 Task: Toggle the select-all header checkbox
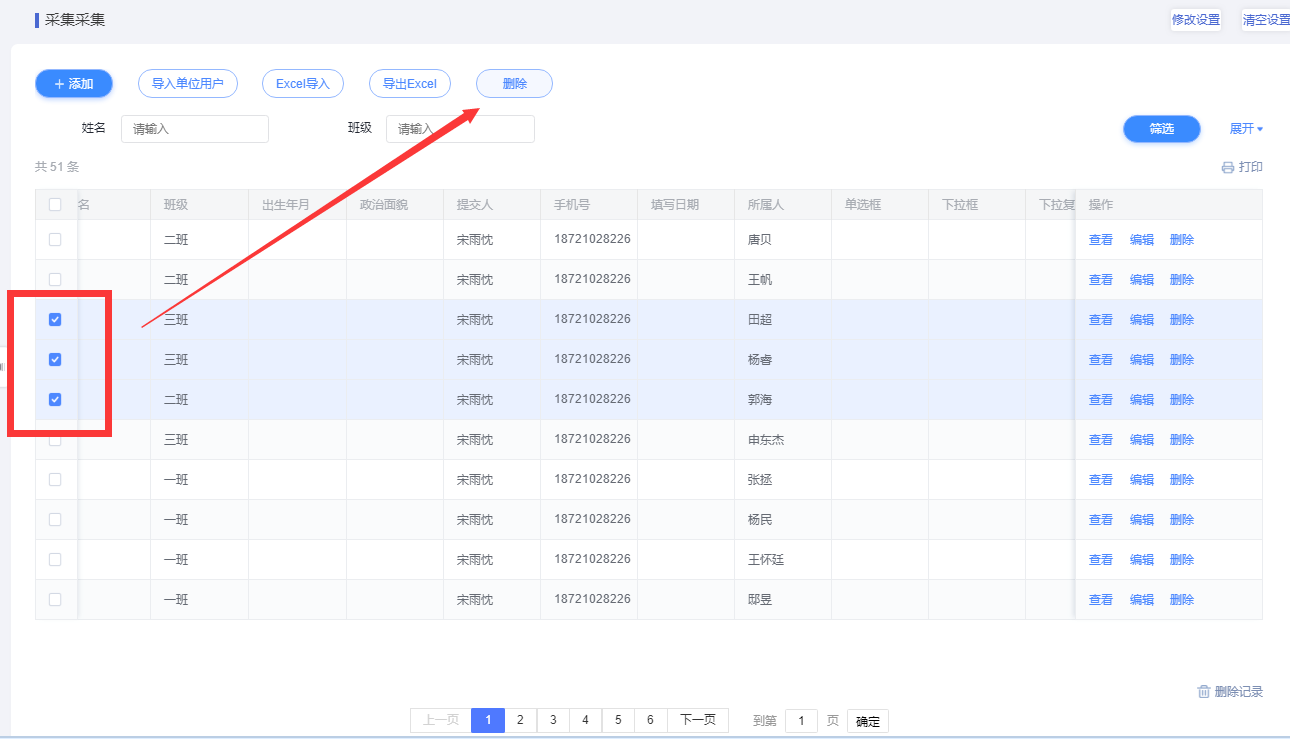(55, 205)
